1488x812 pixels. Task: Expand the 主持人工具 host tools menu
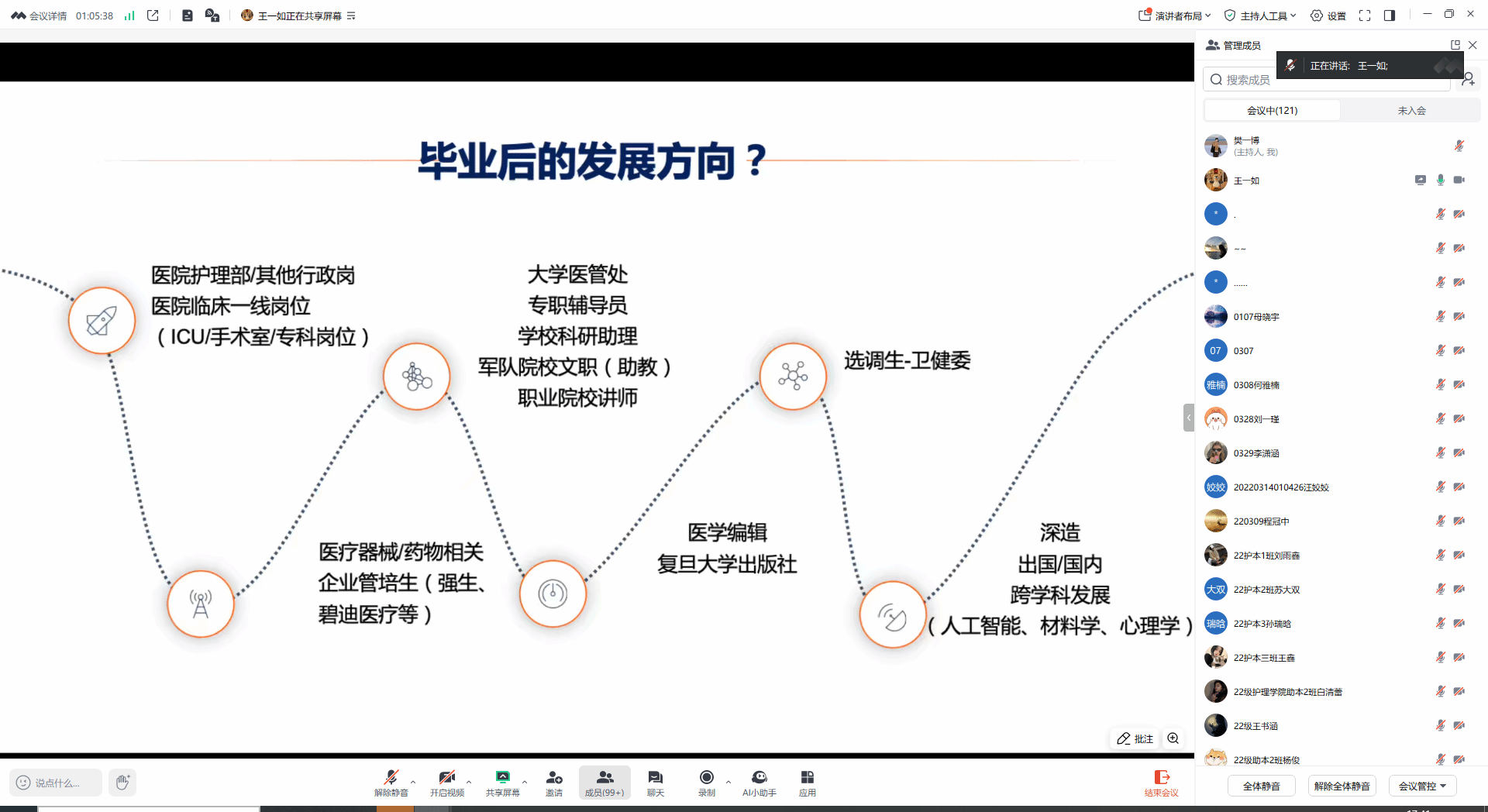tap(1260, 15)
